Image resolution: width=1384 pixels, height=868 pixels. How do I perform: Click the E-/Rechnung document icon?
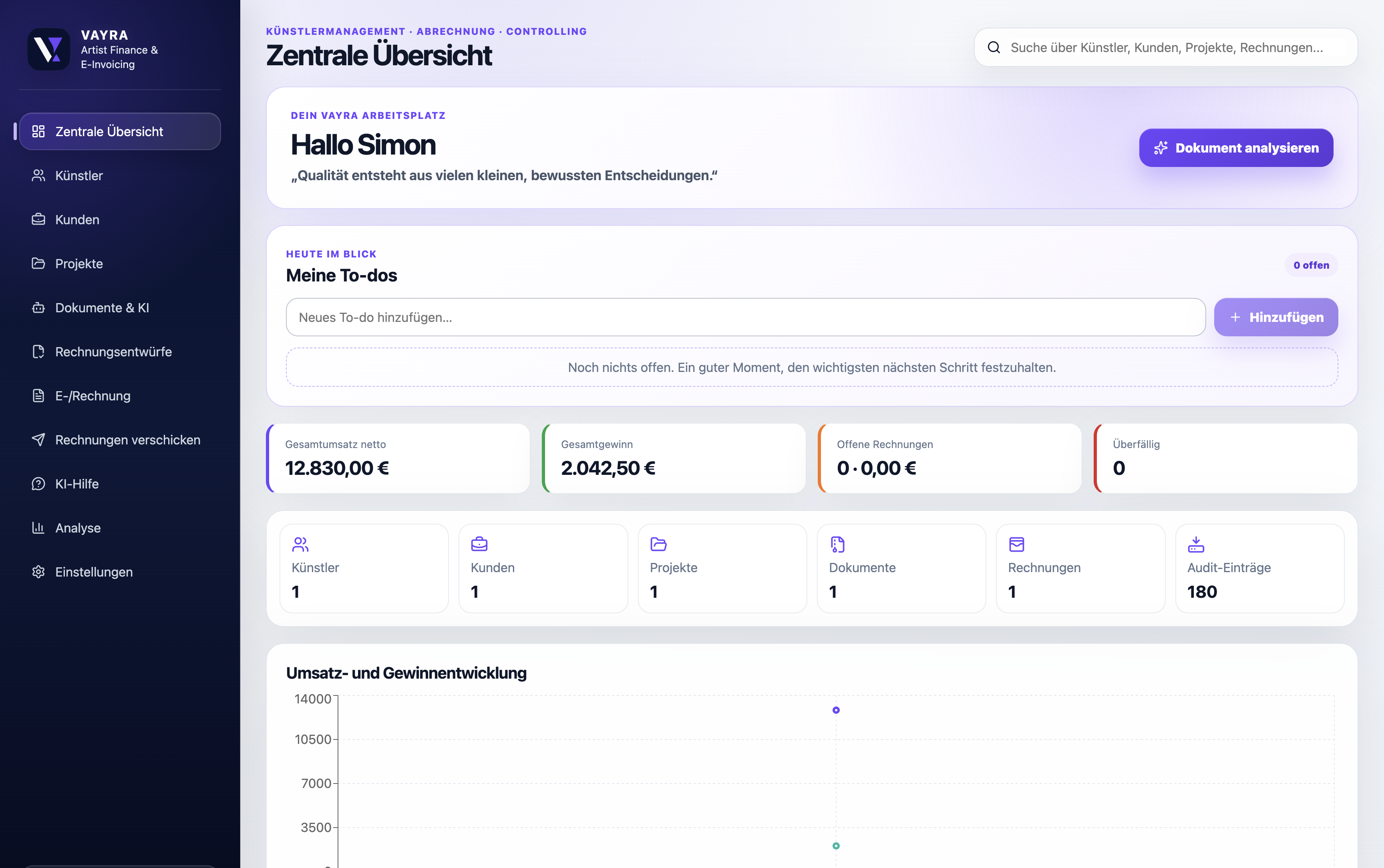38,396
